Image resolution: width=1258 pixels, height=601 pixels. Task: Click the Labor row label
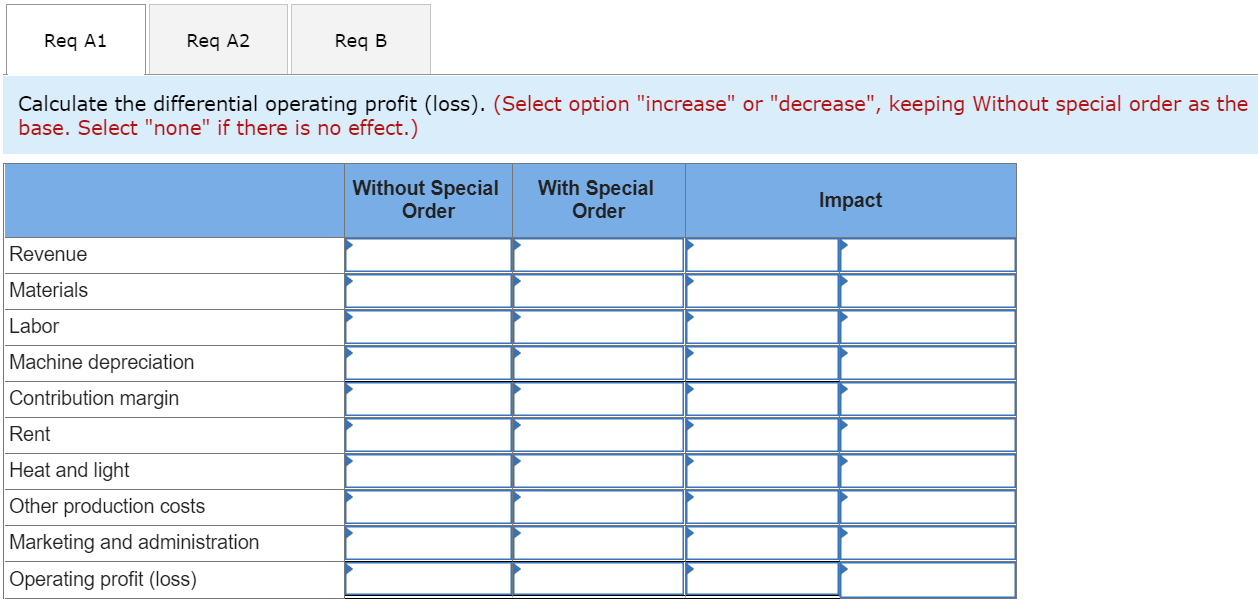tap(34, 327)
